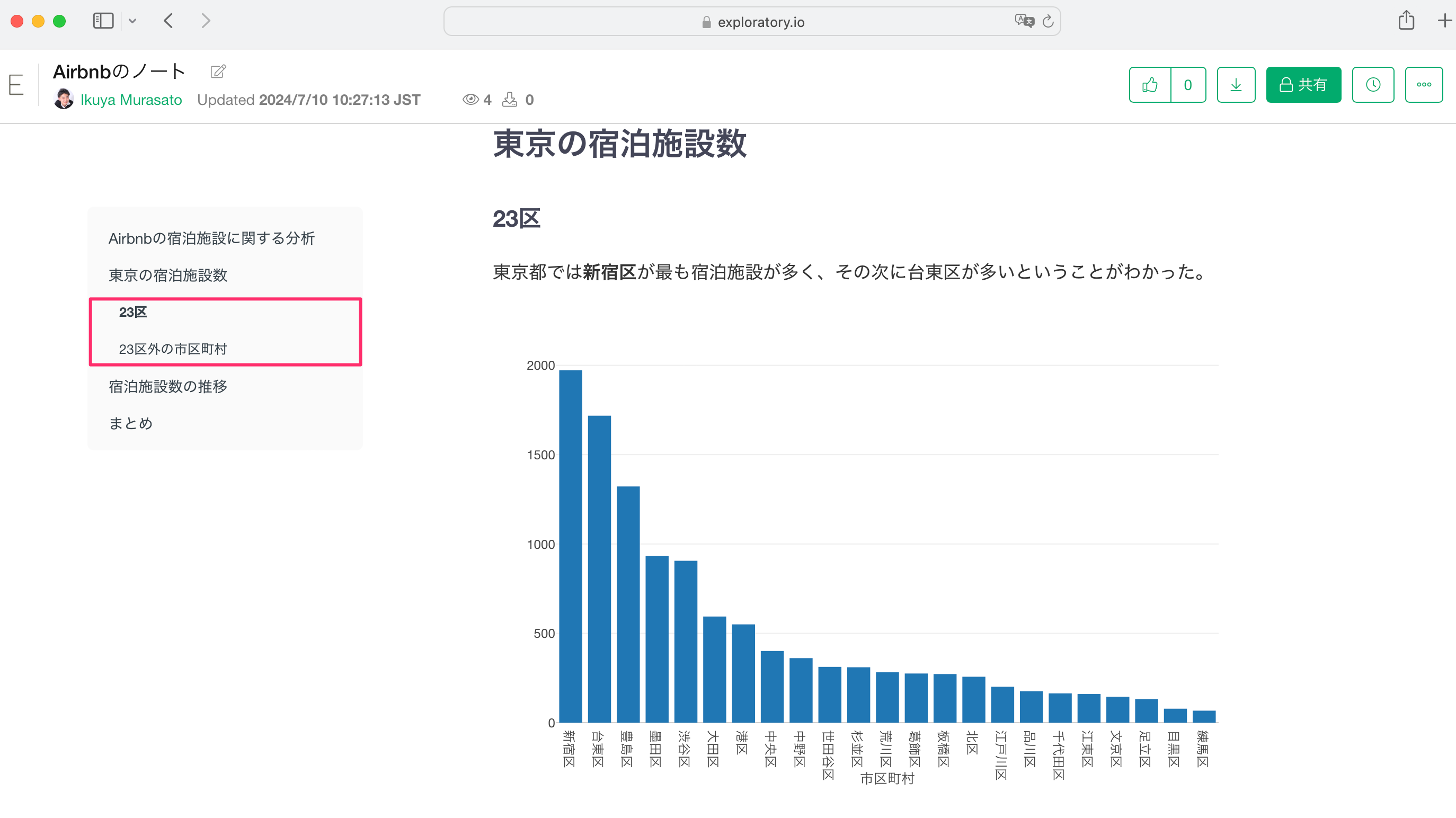Edit the Airbnbのノート title
Image resolution: width=1456 pixels, height=818 pixels.
pyautogui.click(x=218, y=71)
